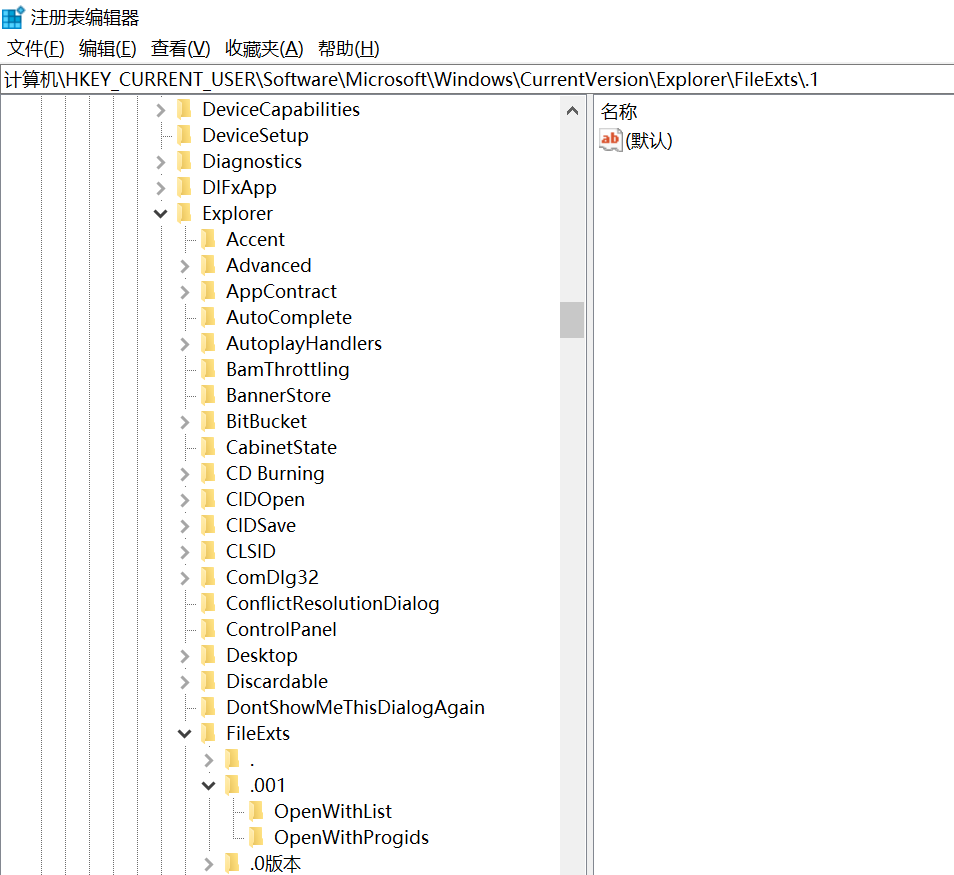Expand the Advanced key
Screen dimensions: 954x875
(x=185, y=266)
